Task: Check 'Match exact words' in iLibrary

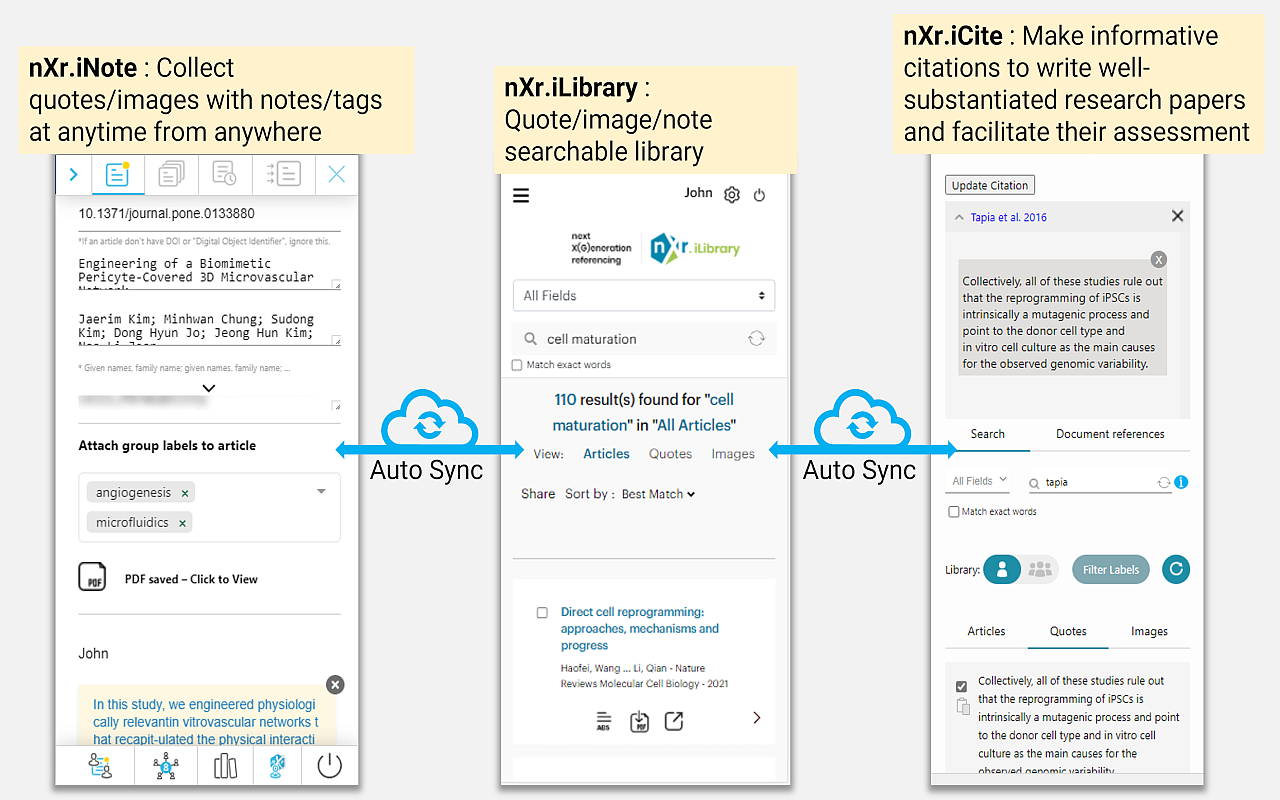Action: click(x=517, y=365)
